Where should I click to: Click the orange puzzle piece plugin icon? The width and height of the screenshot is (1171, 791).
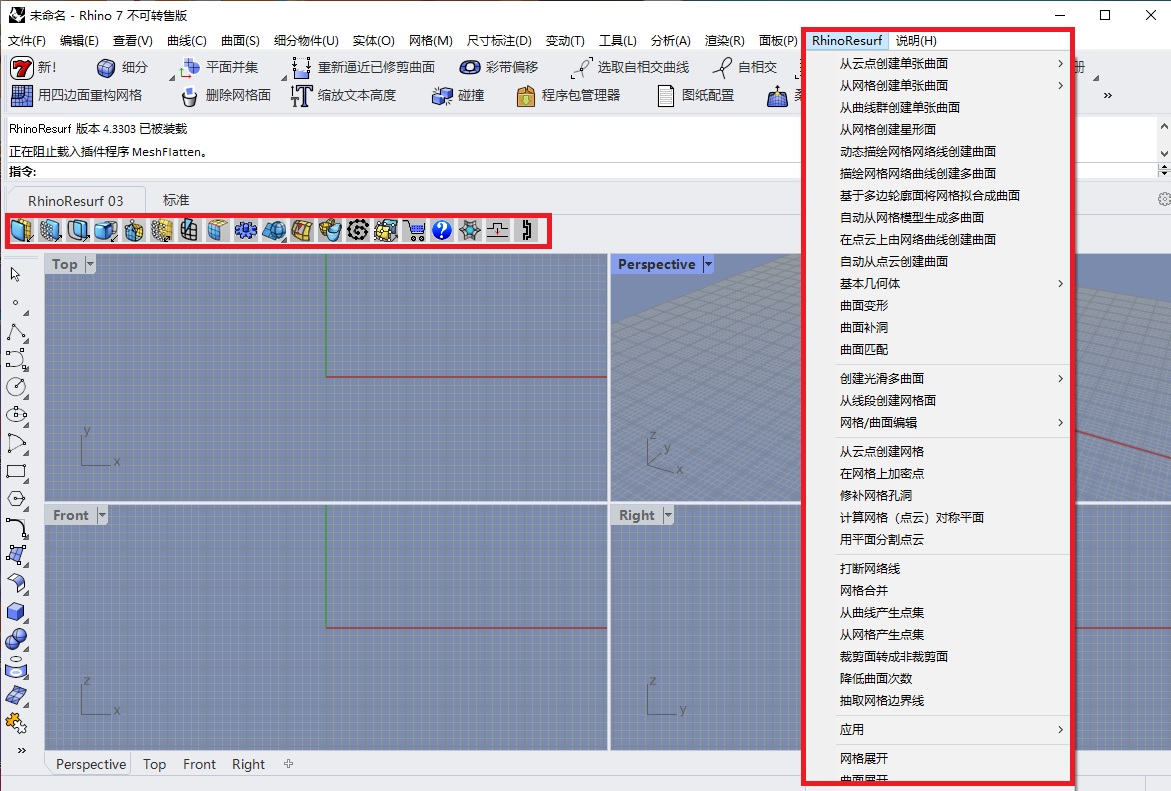16,723
